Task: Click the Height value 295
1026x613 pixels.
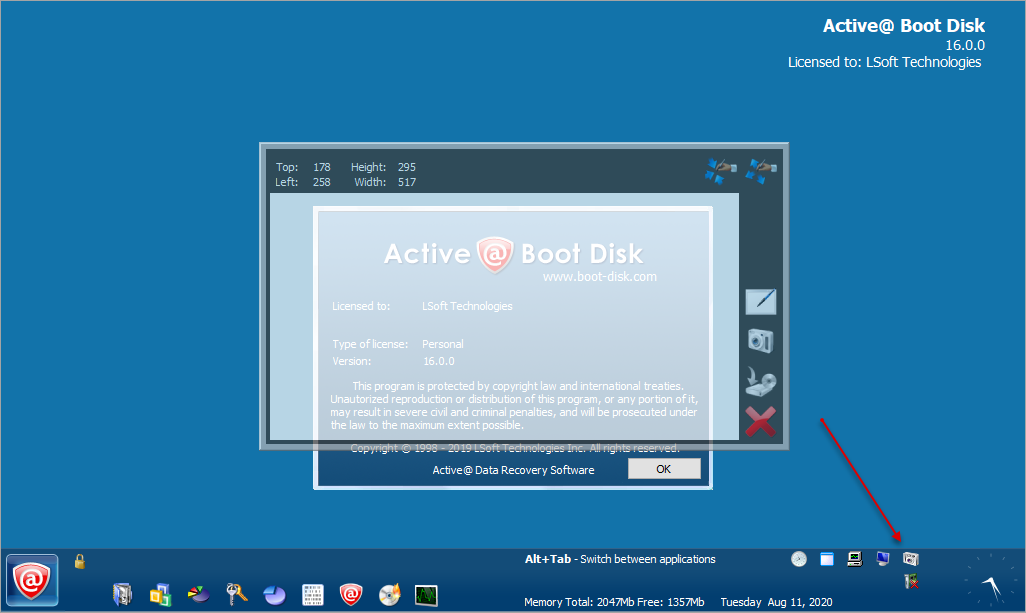Action: click(406, 167)
